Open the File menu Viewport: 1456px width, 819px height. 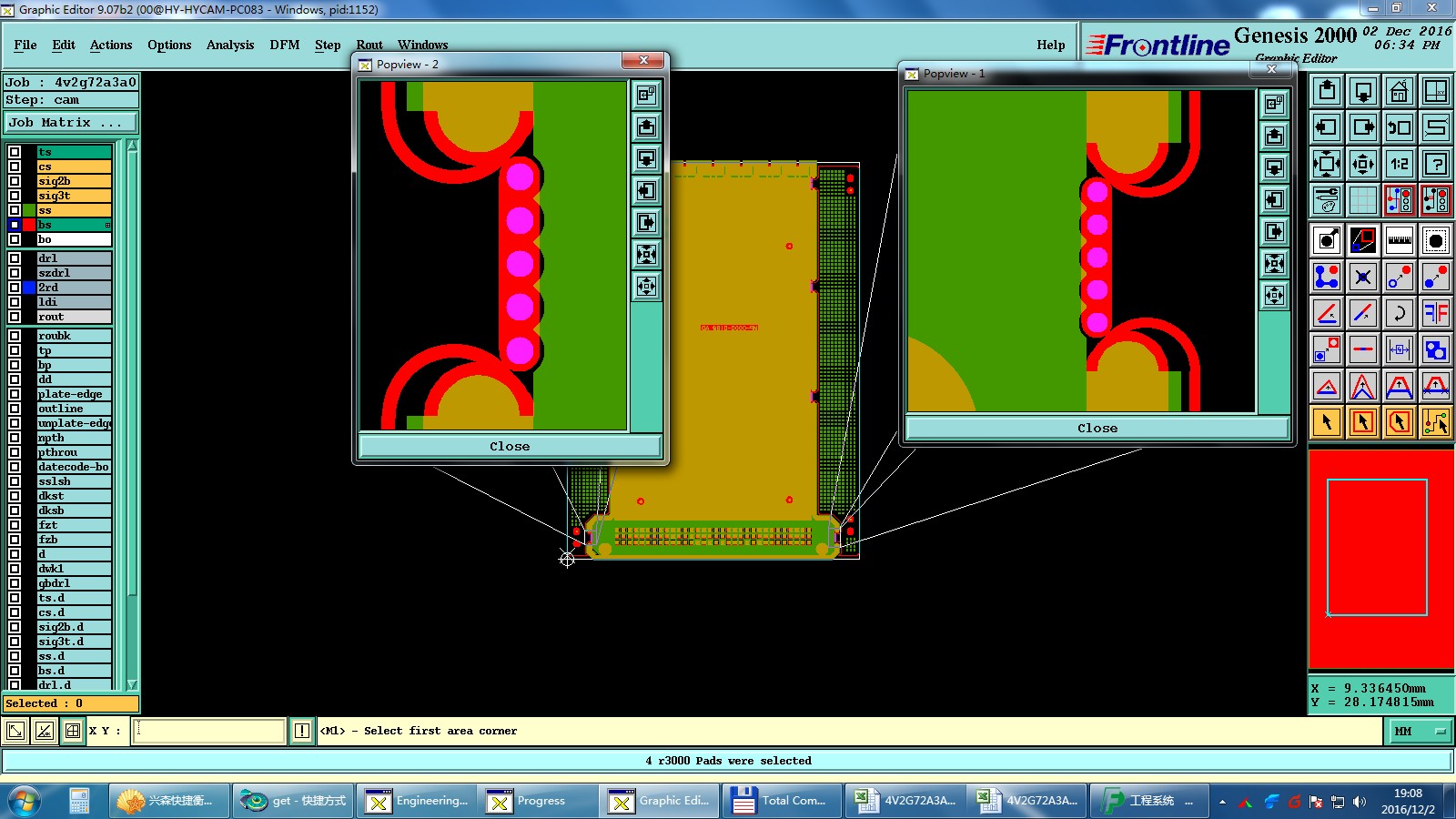point(25,45)
